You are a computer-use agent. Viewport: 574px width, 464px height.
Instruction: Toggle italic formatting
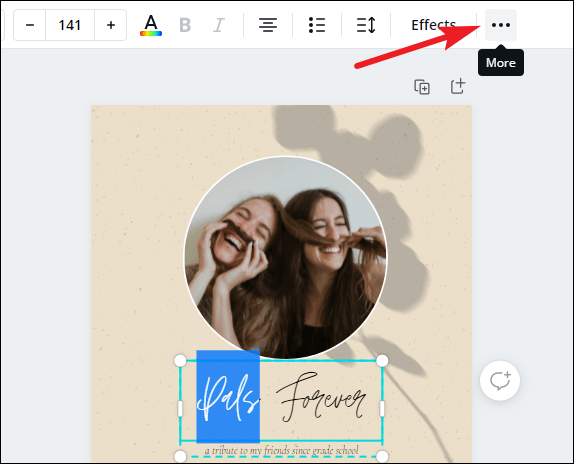click(219, 25)
